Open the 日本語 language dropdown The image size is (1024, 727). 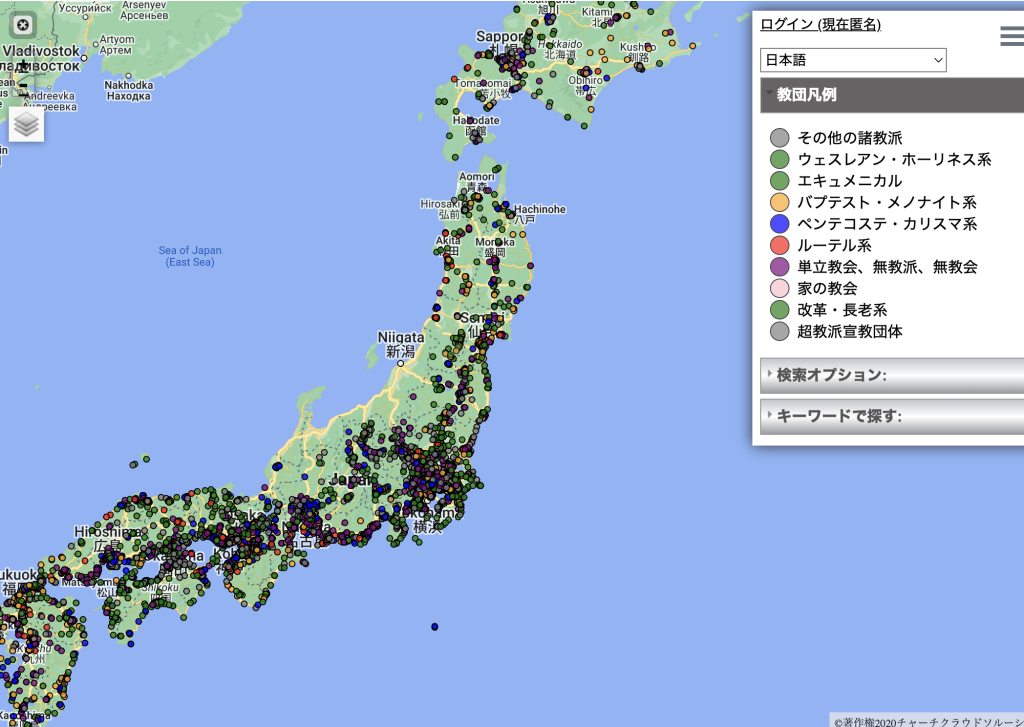853,60
